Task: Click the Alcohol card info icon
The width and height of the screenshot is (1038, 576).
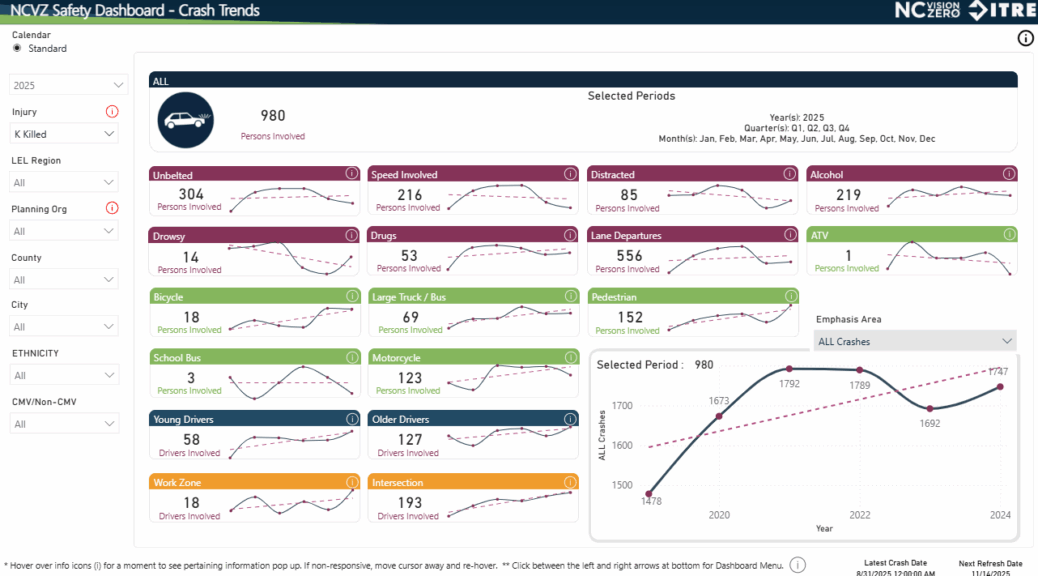Action: click(x=1009, y=174)
